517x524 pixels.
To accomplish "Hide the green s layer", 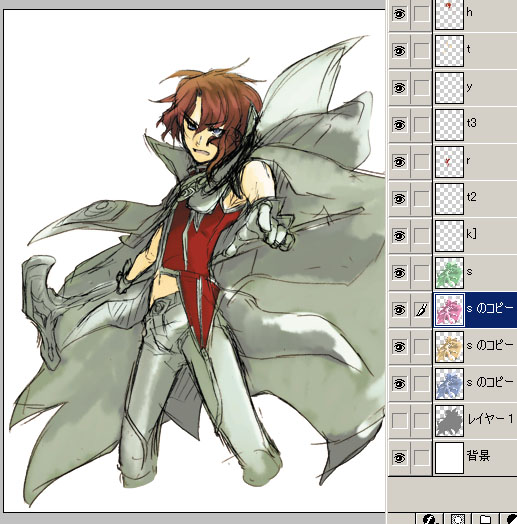I will point(399,273).
